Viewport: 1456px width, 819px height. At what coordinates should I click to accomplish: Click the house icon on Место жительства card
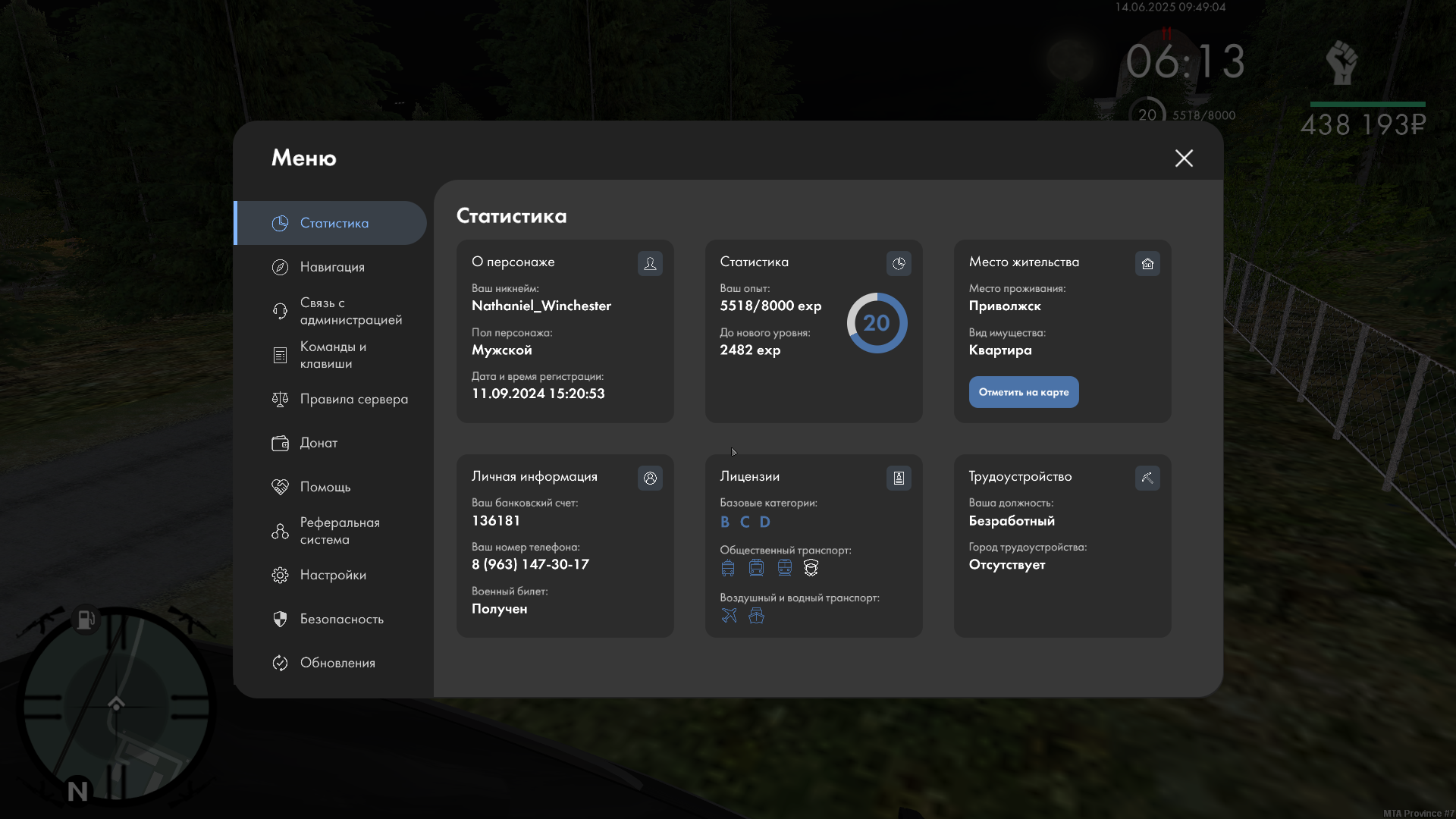[1147, 263]
